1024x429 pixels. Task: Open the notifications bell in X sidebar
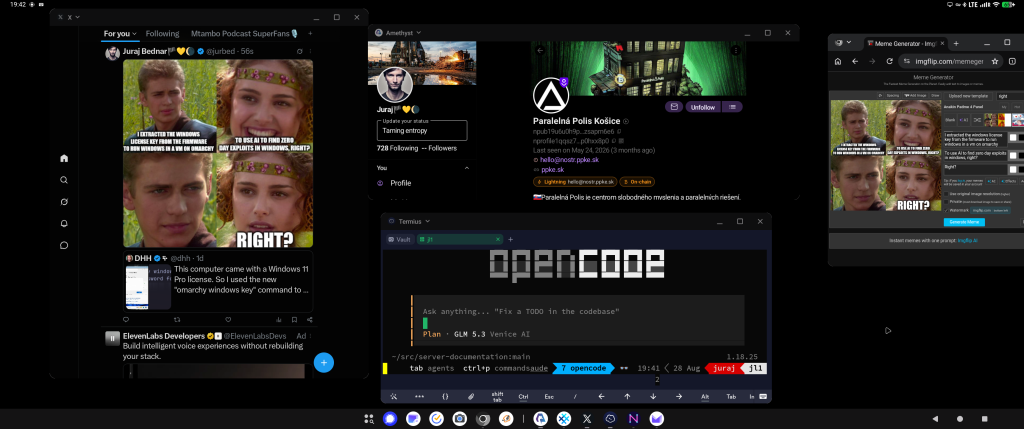point(64,224)
